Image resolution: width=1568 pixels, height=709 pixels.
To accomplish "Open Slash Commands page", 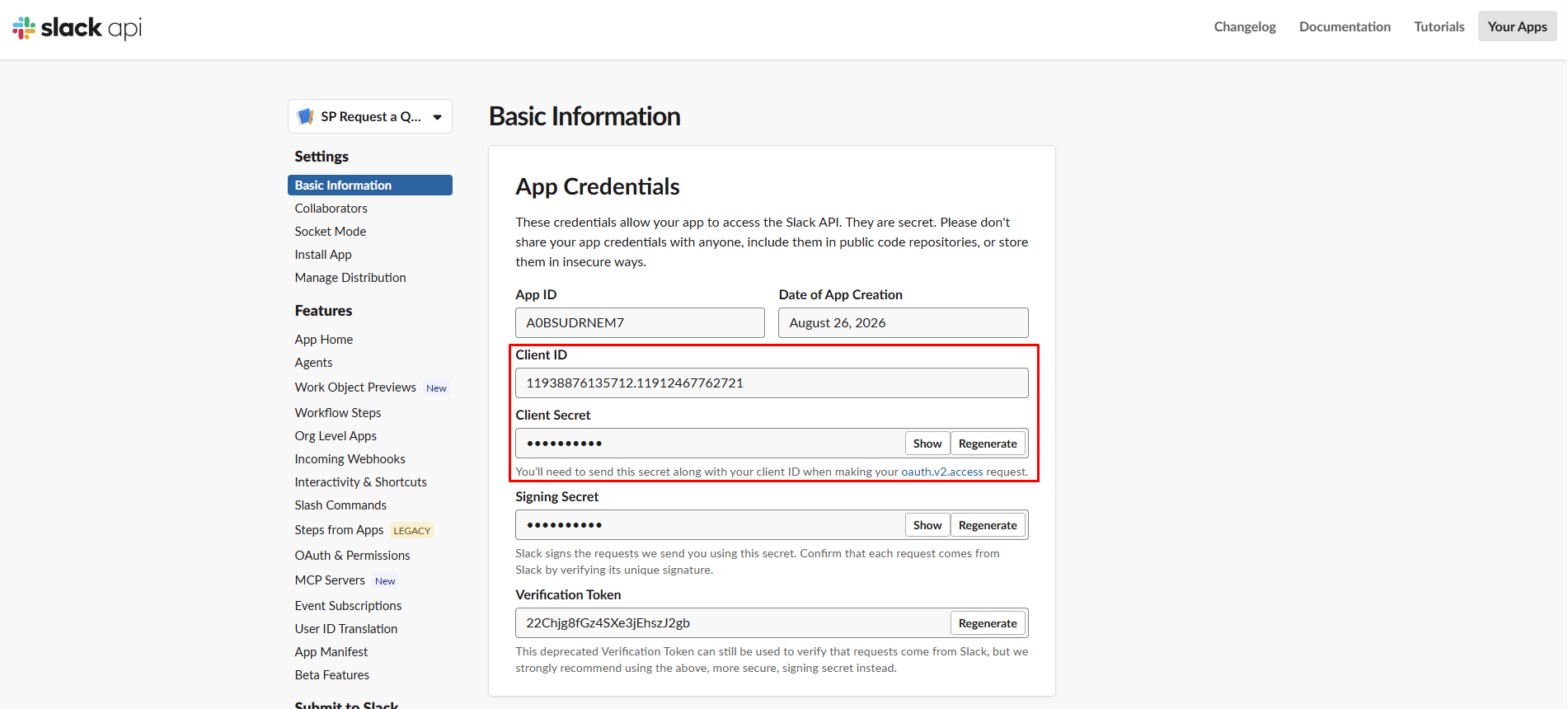I will [x=340, y=505].
